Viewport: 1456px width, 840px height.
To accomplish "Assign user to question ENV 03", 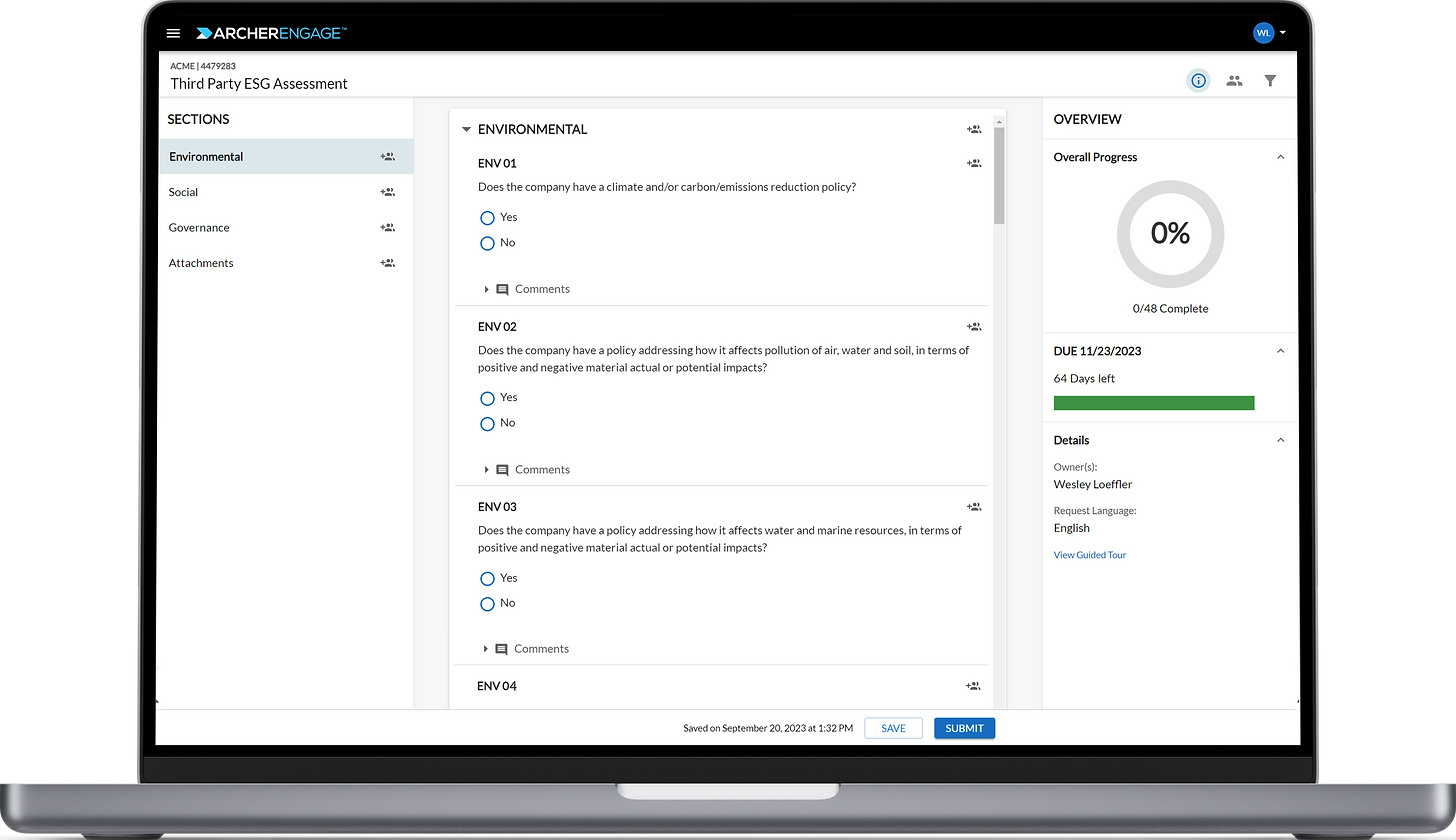I will (974, 507).
